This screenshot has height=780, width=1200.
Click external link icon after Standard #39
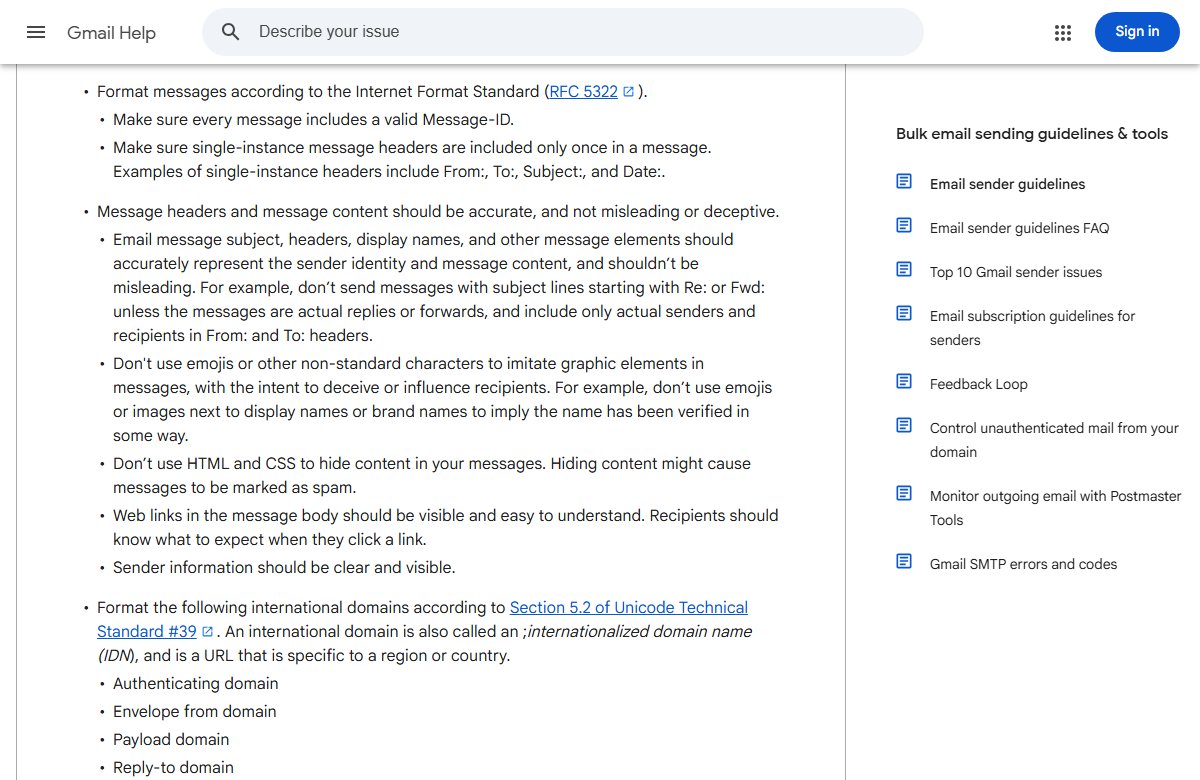(x=207, y=632)
